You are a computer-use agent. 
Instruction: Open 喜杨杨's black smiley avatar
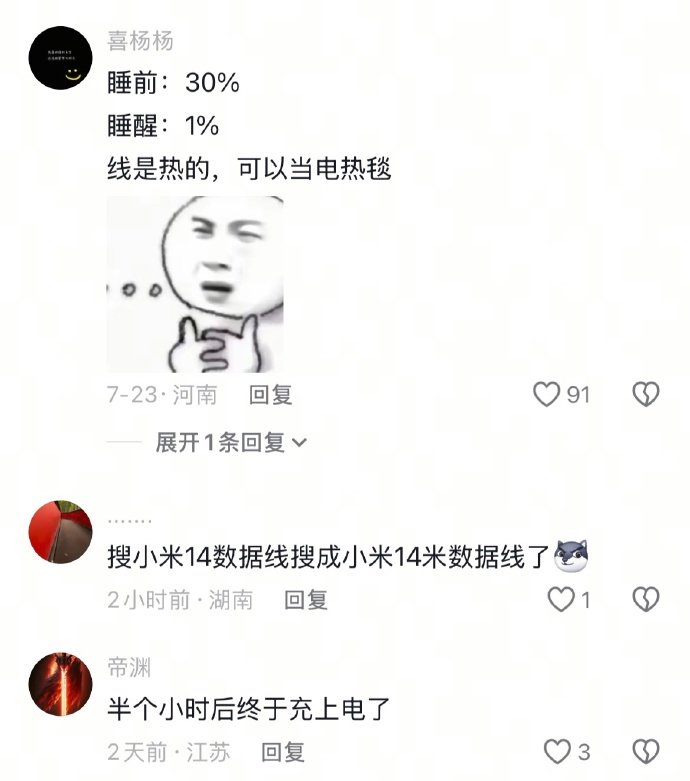pyautogui.click(x=60, y=58)
